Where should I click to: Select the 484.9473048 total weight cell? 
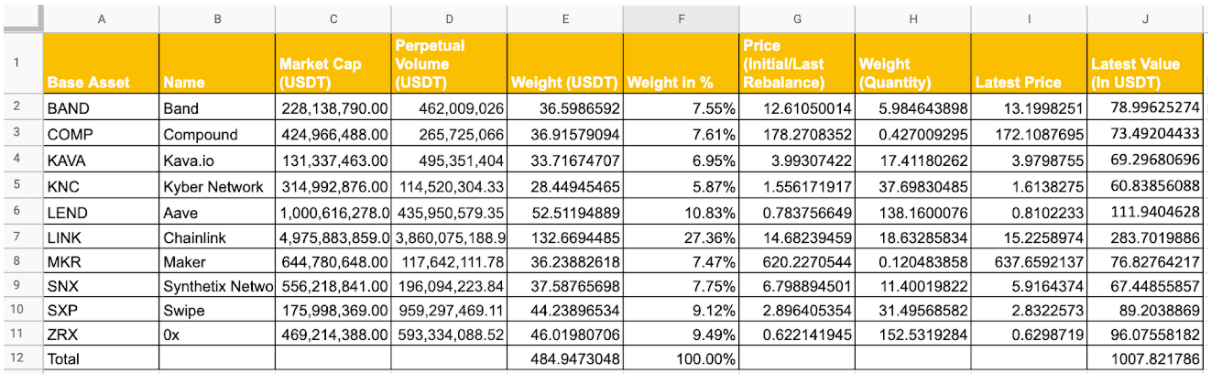tap(565, 357)
